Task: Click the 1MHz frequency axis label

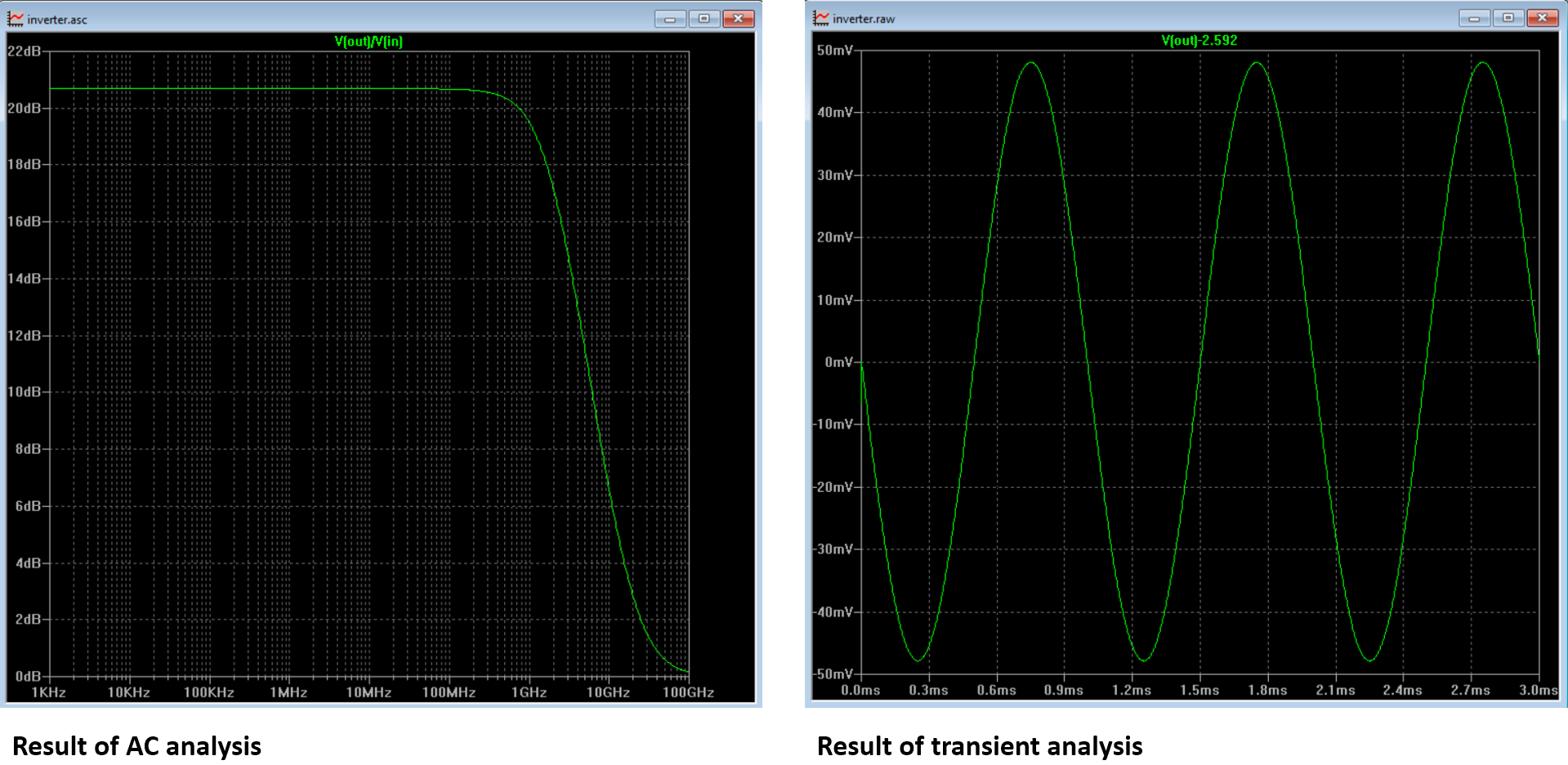Action: pyautogui.click(x=288, y=692)
